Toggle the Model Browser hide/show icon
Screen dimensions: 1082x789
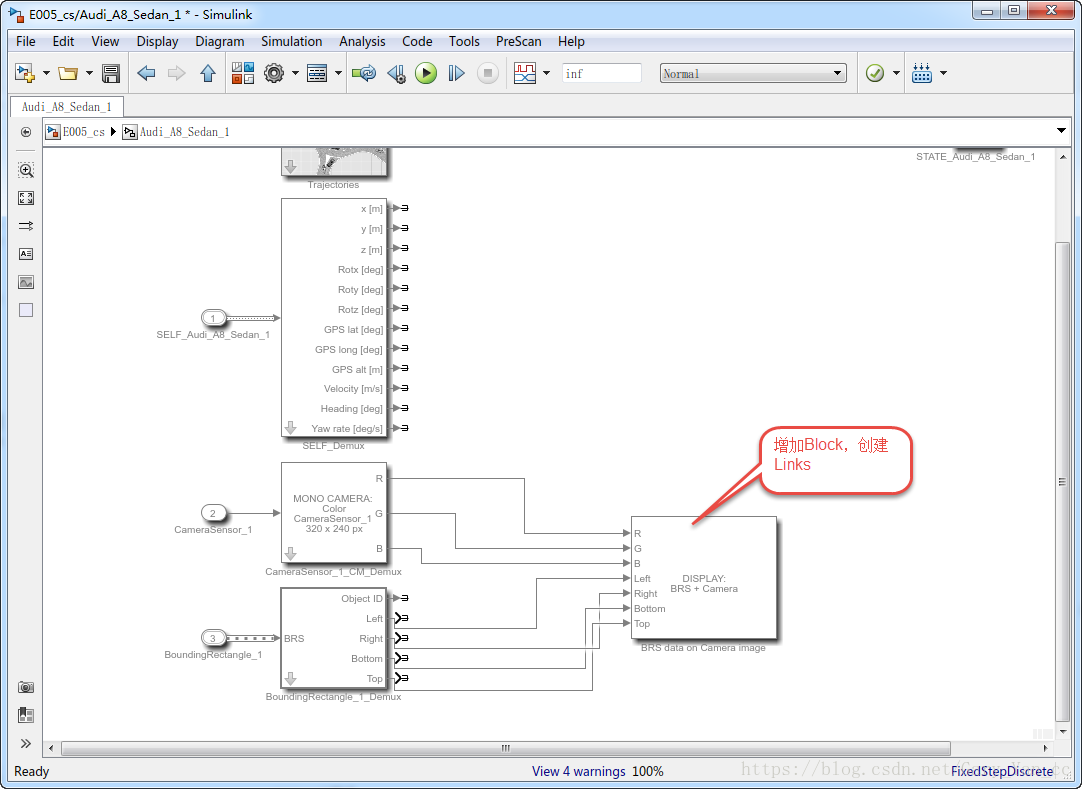pyautogui.click(x=26, y=132)
